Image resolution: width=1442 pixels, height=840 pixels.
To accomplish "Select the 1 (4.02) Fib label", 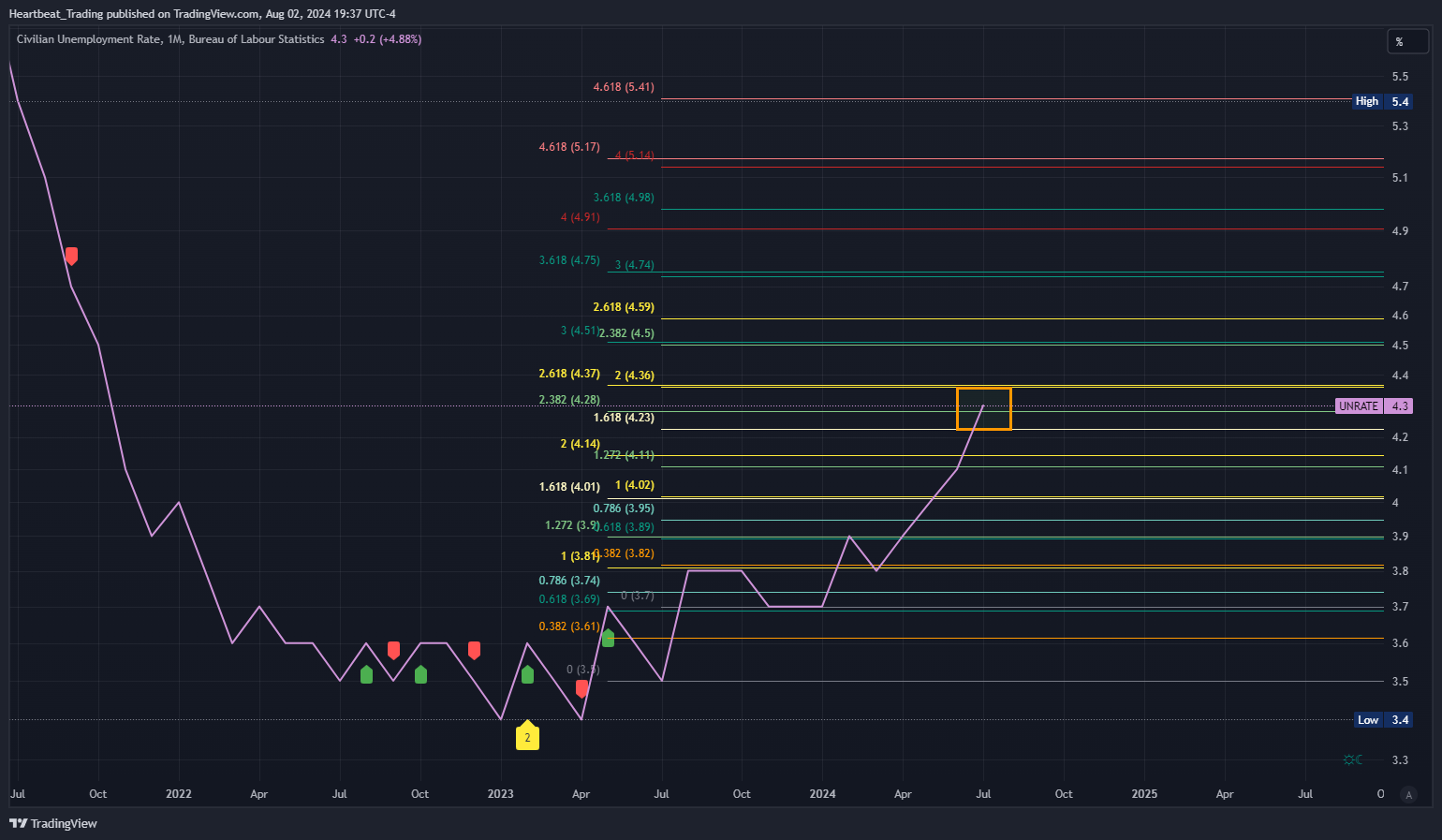I will (635, 485).
